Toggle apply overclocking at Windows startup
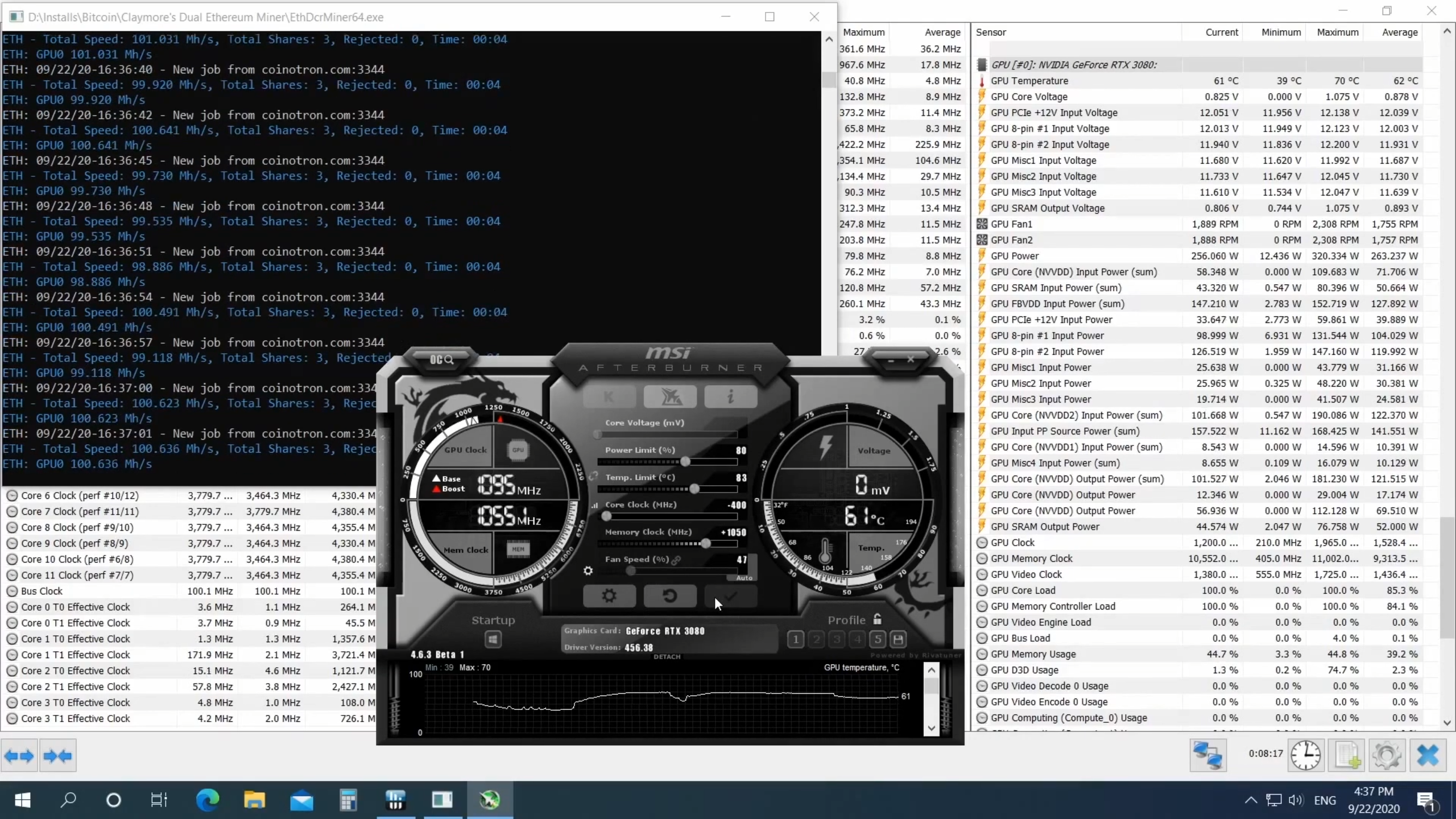 click(493, 639)
